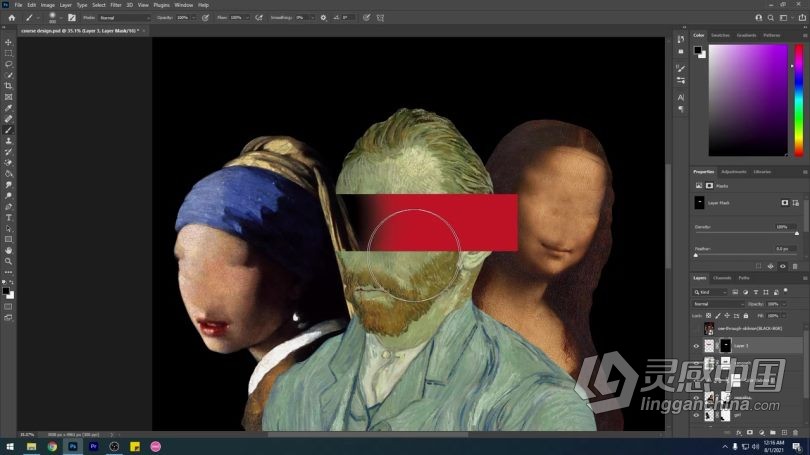Open the brush settings panel icon
Image resolution: width=810 pixels, height=455 pixels.
(x=72, y=18)
